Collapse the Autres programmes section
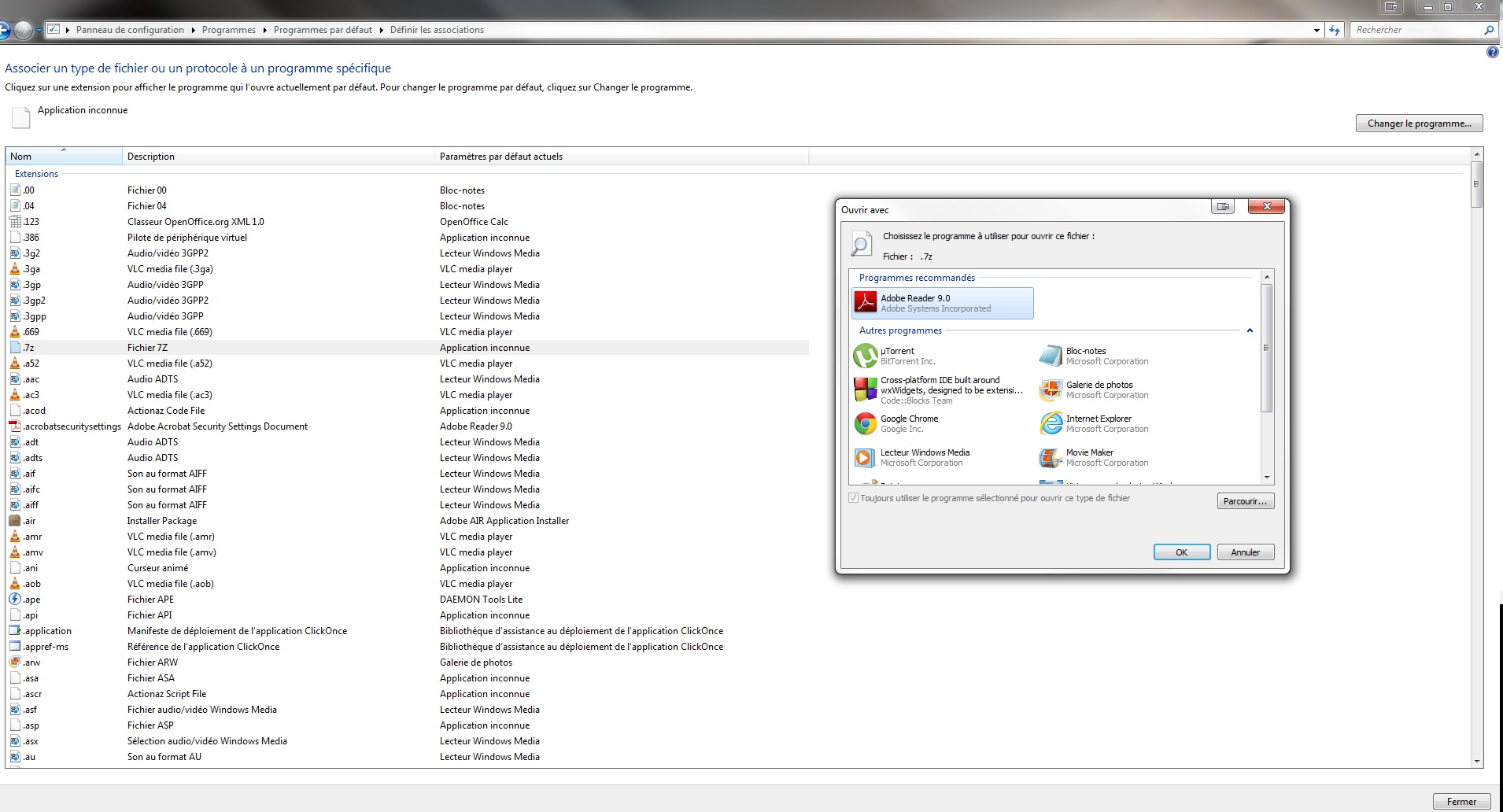This screenshot has height=812, width=1503. click(x=1250, y=331)
